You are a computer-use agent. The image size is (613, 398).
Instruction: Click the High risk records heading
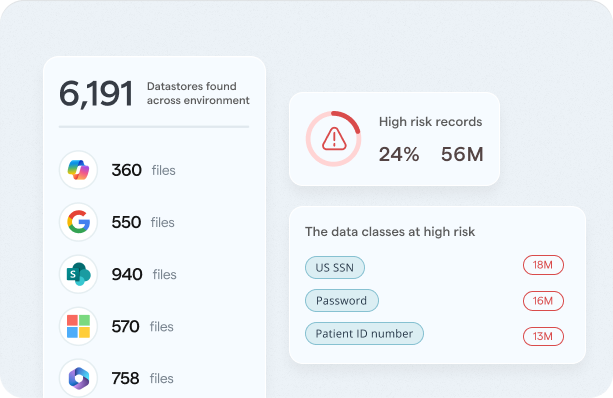[430, 122]
